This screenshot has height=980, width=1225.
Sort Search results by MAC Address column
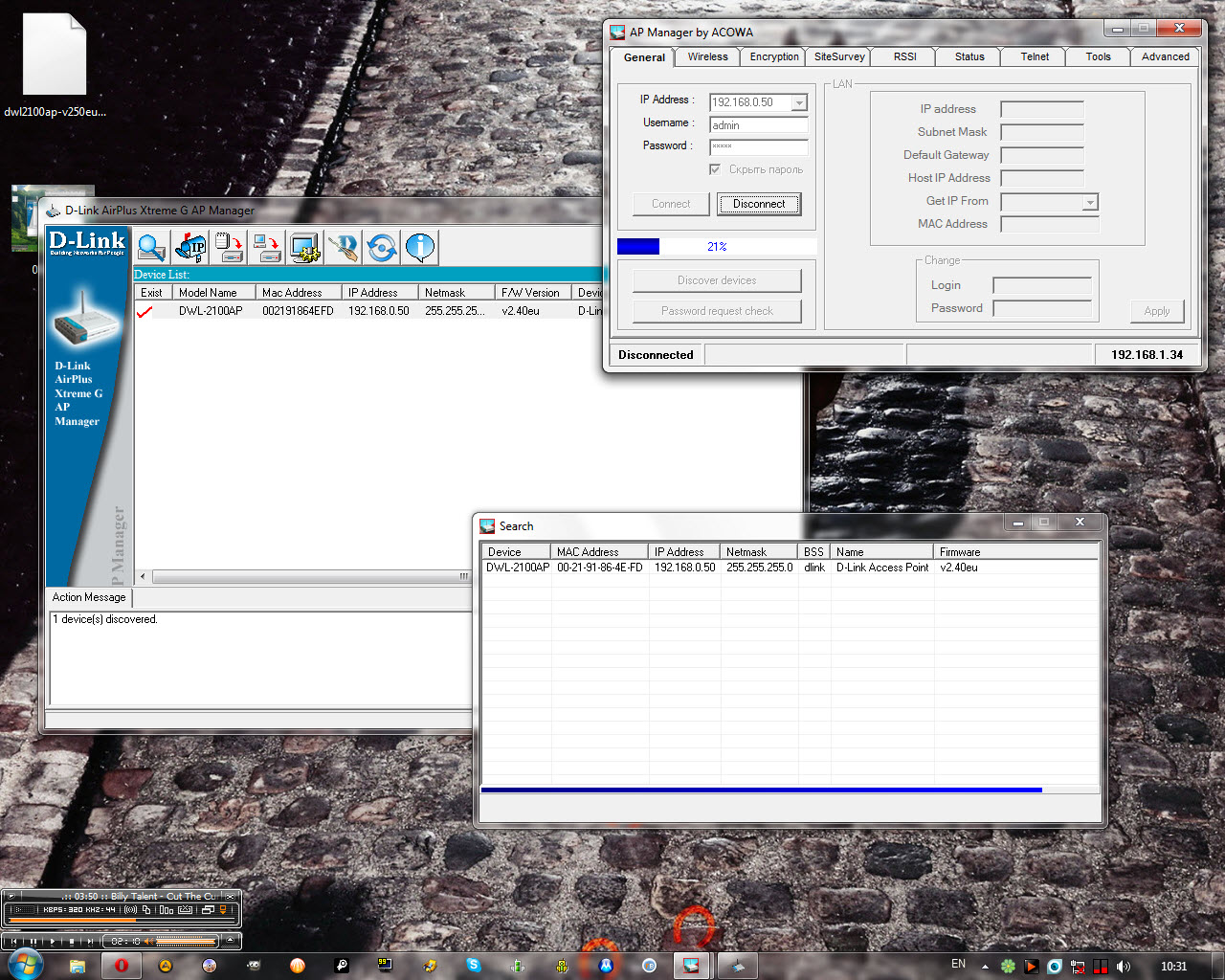point(599,552)
